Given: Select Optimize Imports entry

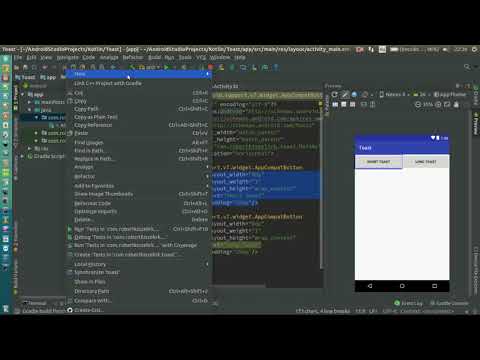Looking at the screenshot, I should pos(138,211).
